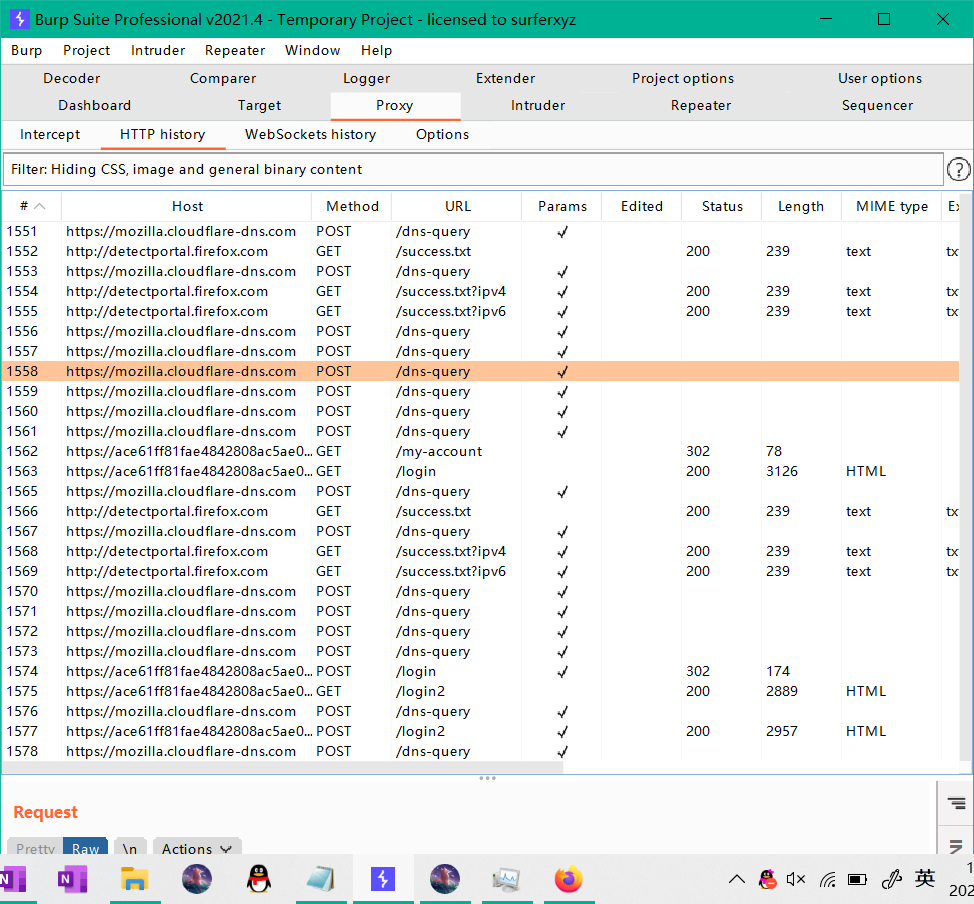Open the Repeater menu in menu bar
The width and height of the screenshot is (974, 904).
[x=235, y=50]
